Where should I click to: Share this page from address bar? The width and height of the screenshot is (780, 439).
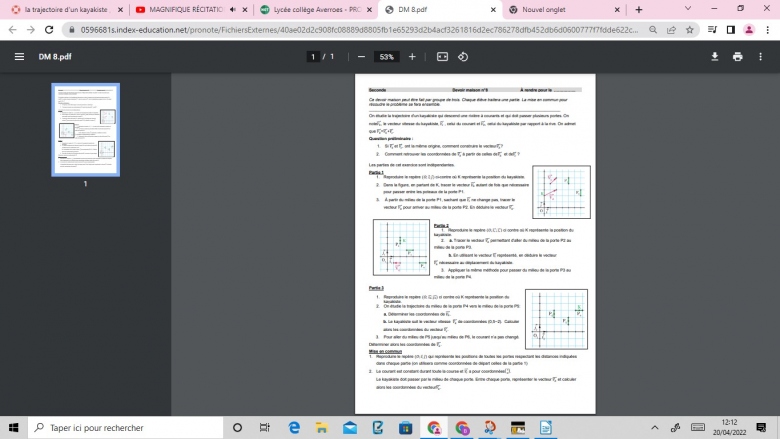point(671,30)
